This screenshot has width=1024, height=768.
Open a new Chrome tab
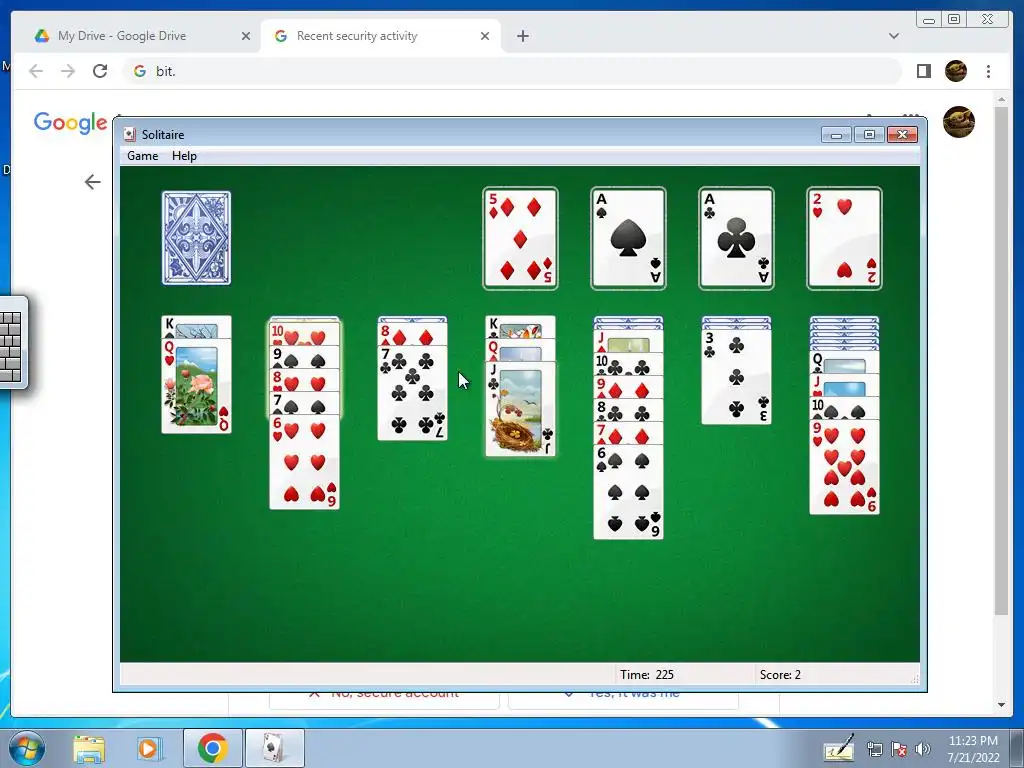[x=522, y=36]
